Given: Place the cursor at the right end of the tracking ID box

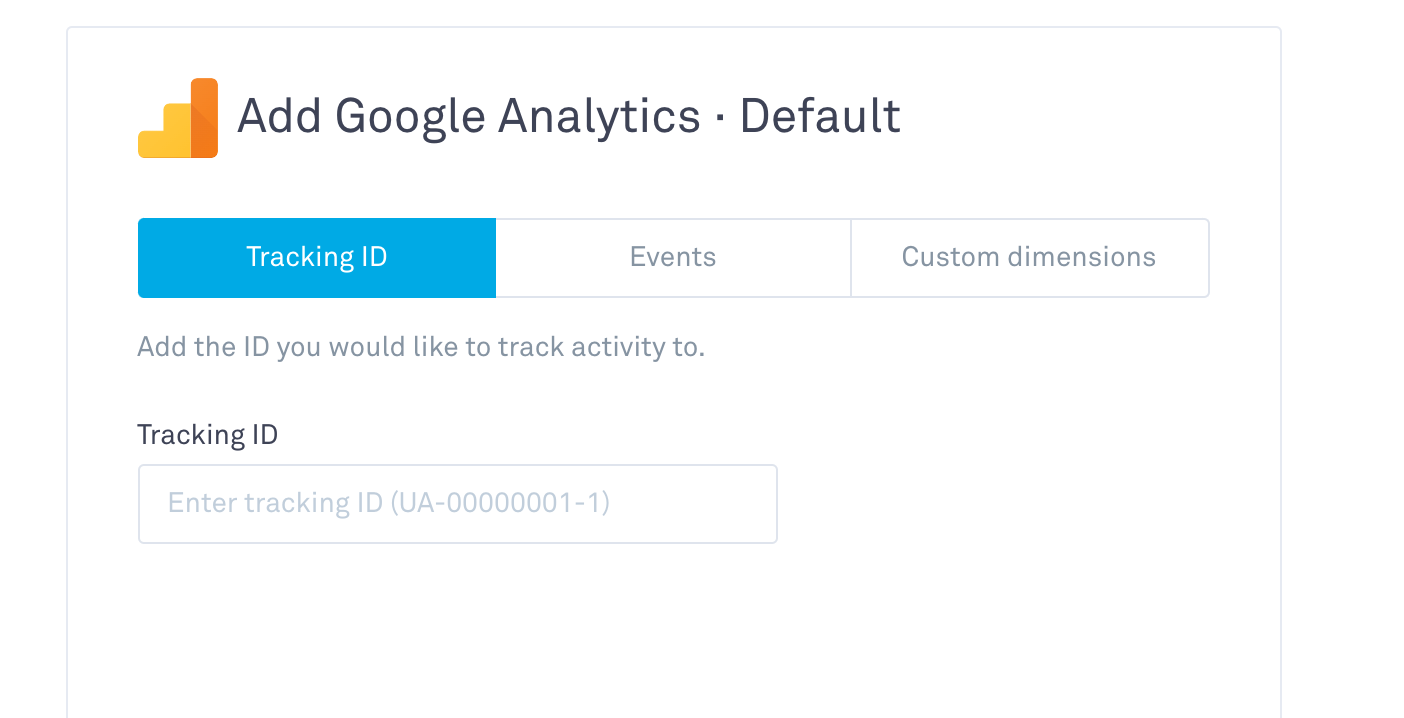Looking at the screenshot, I should (760, 504).
